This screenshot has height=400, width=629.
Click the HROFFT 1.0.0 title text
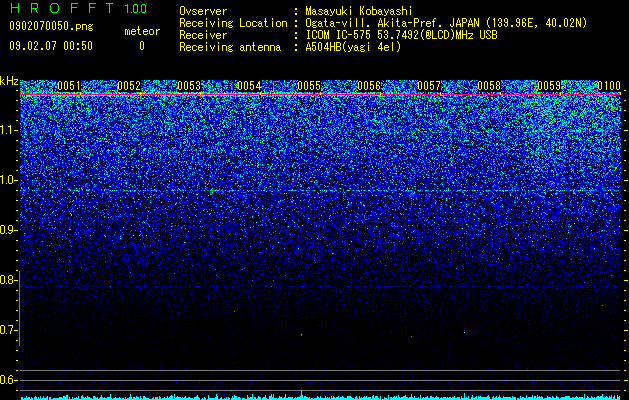click(x=78, y=8)
